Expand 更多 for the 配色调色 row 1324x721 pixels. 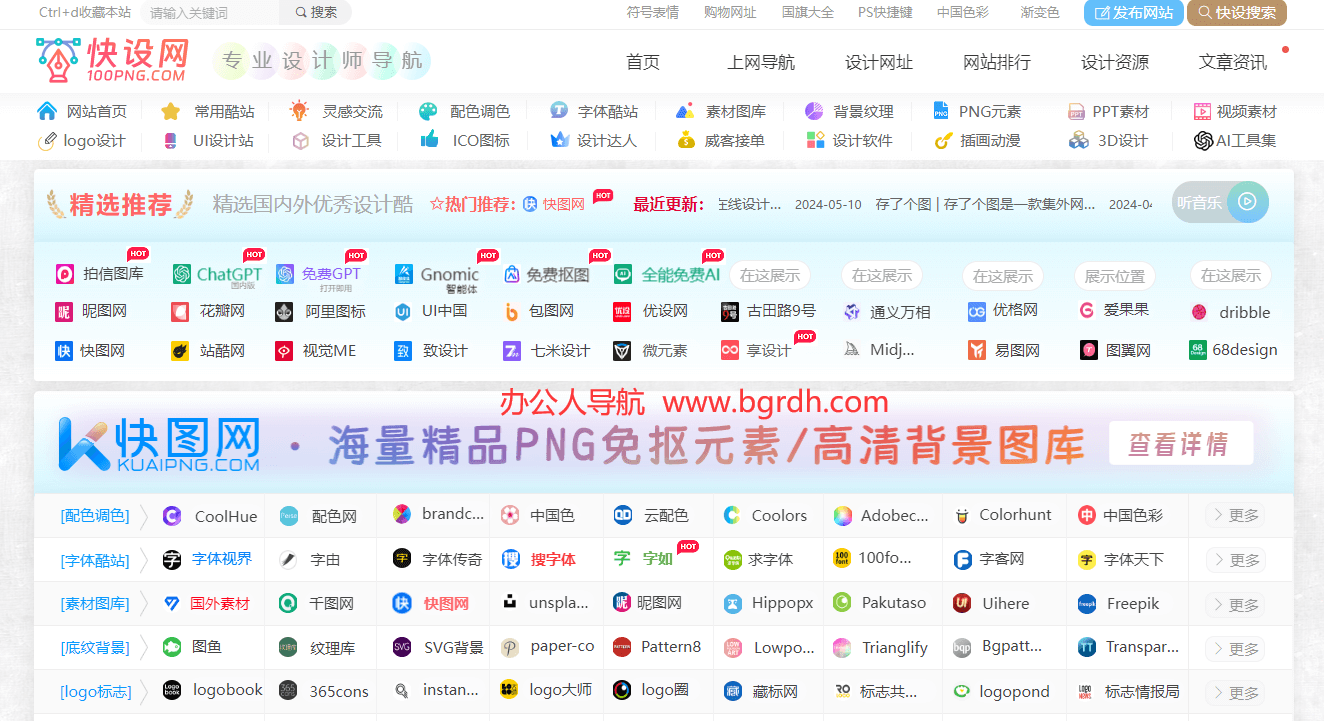(1233, 515)
